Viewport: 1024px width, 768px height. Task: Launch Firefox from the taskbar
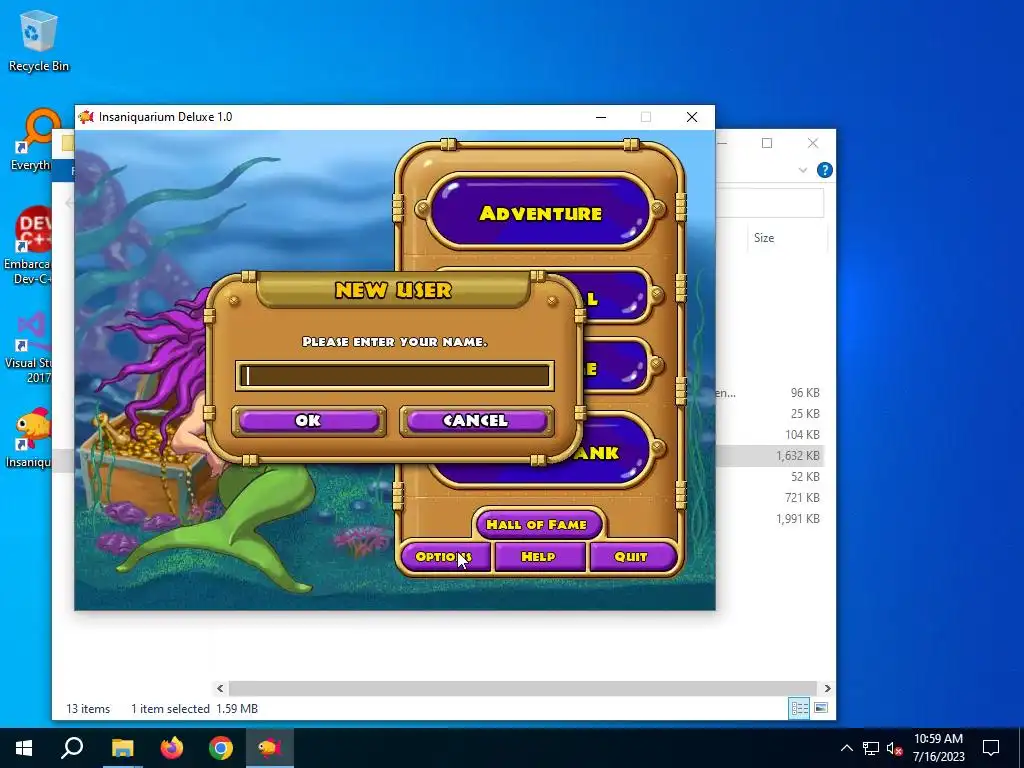tap(172, 748)
